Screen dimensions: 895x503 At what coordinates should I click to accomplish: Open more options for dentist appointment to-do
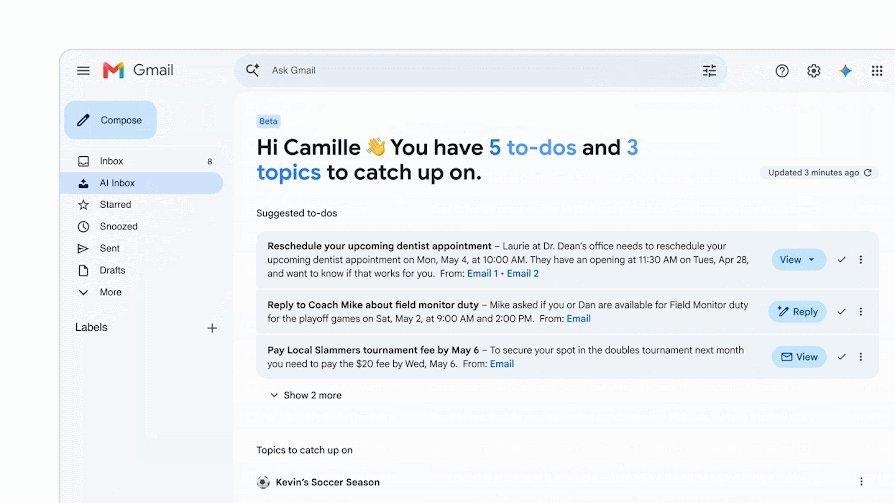pos(861,260)
